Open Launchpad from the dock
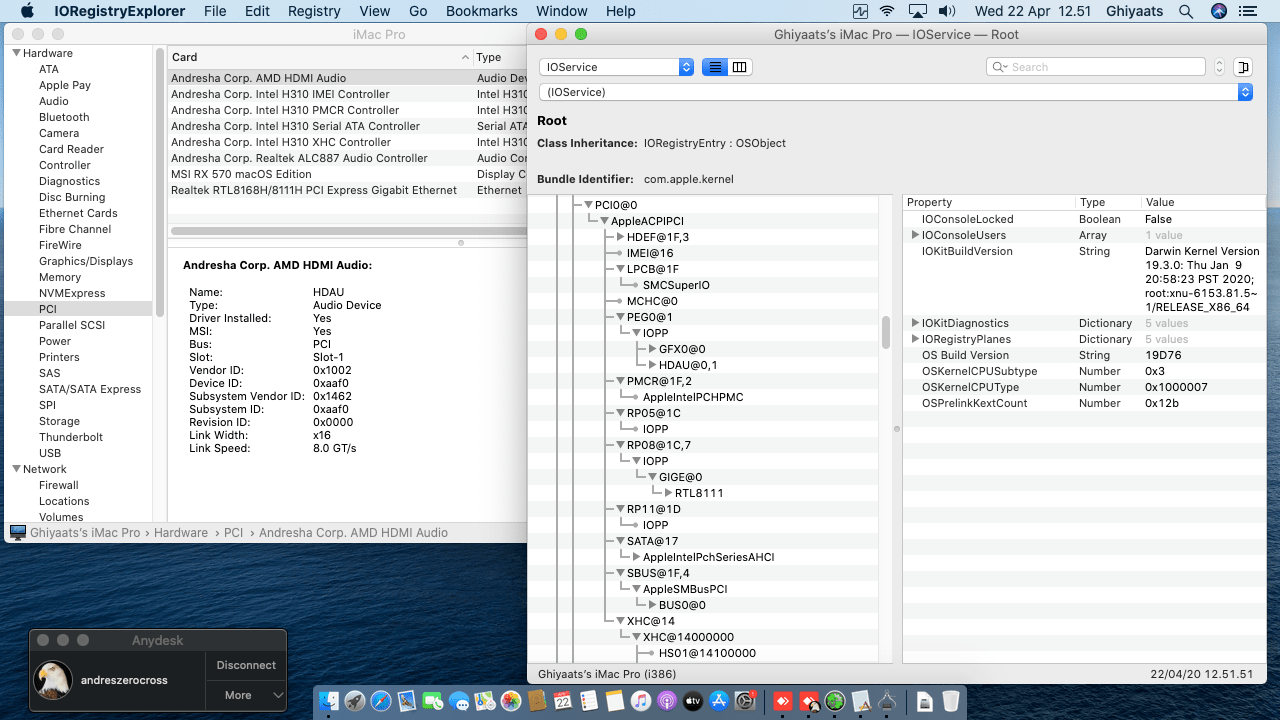 (x=355, y=702)
